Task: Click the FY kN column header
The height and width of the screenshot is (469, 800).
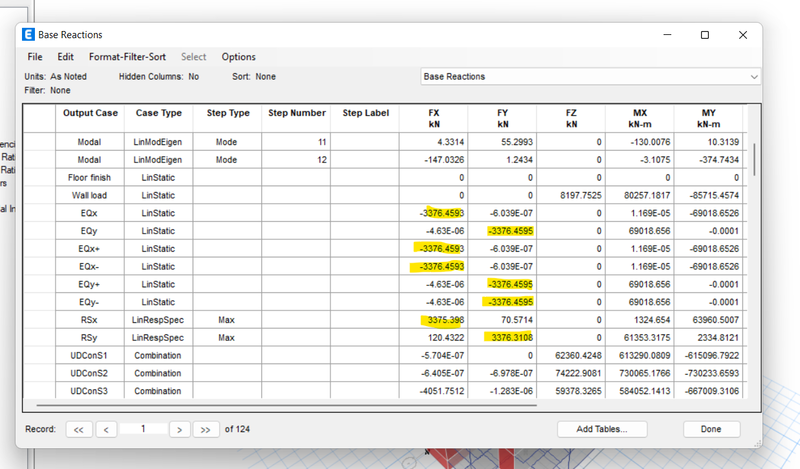Action: click(503, 118)
